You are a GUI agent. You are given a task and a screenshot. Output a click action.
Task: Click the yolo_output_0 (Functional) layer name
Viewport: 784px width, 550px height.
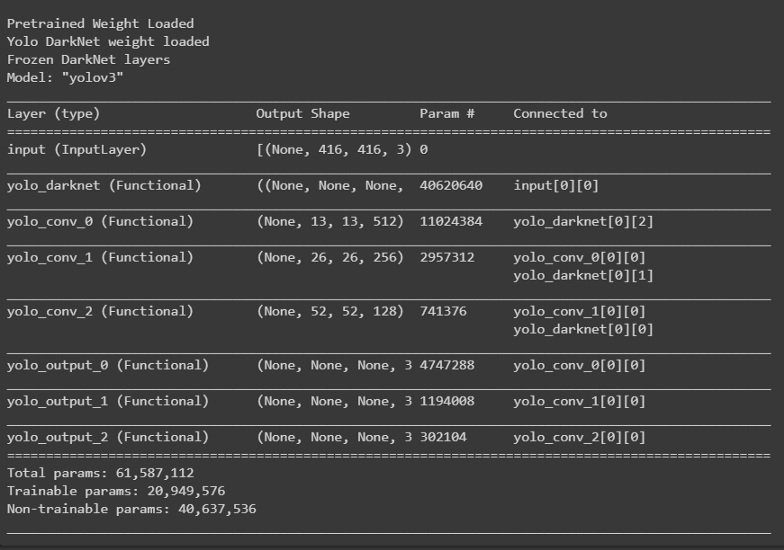click(108, 366)
